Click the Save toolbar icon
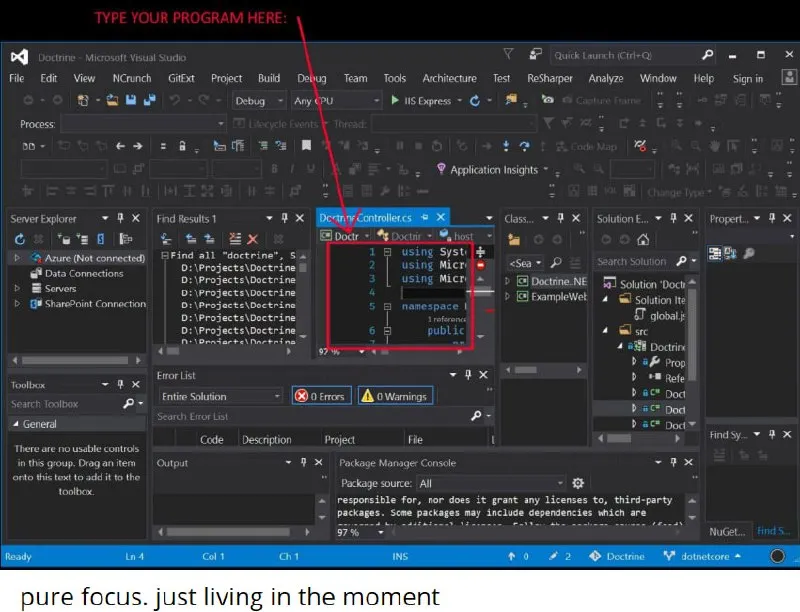This screenshot has width=800, height=612. click(x=131, y=100)
